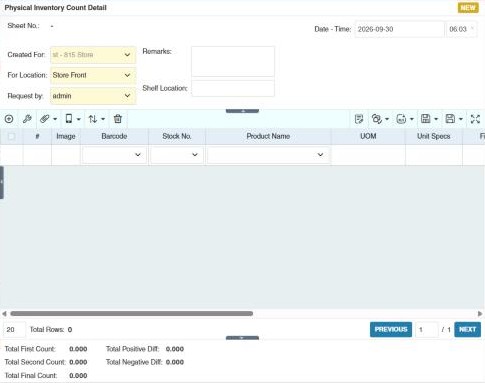Viewport: 485px width, 383px height.
Task: Open the Stock No. column dropdown
Action: pos(177,155)
